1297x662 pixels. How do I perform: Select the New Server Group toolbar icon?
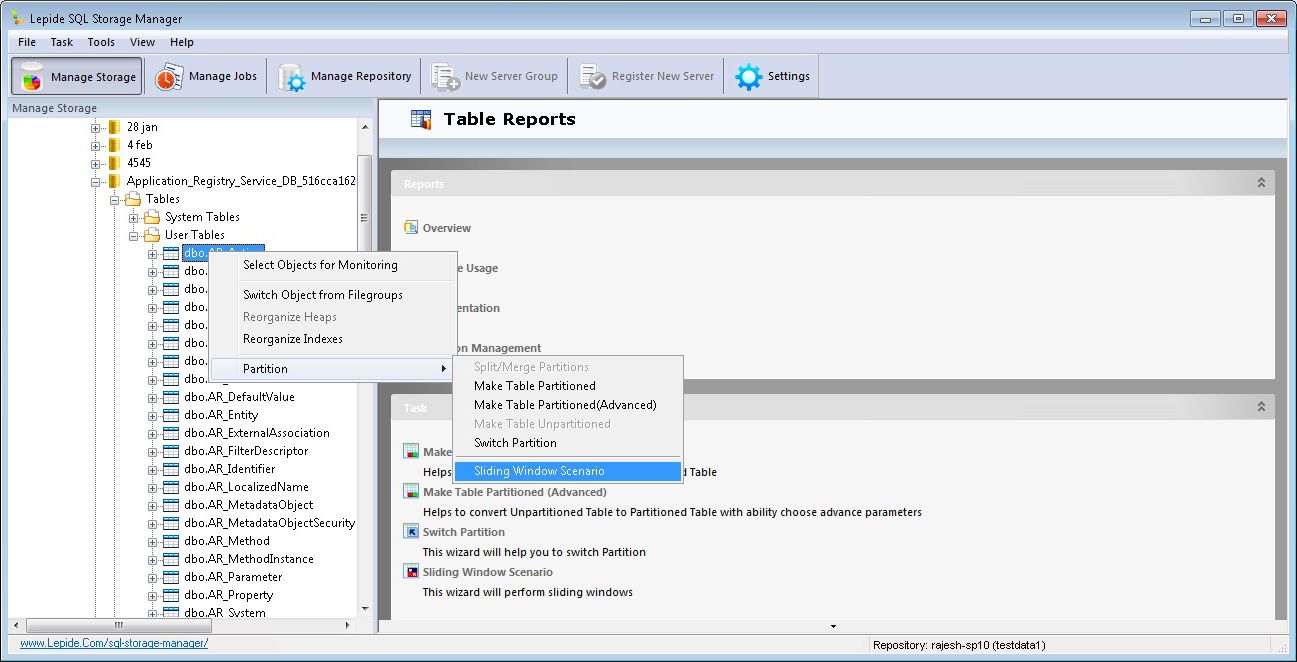[443, 75]
